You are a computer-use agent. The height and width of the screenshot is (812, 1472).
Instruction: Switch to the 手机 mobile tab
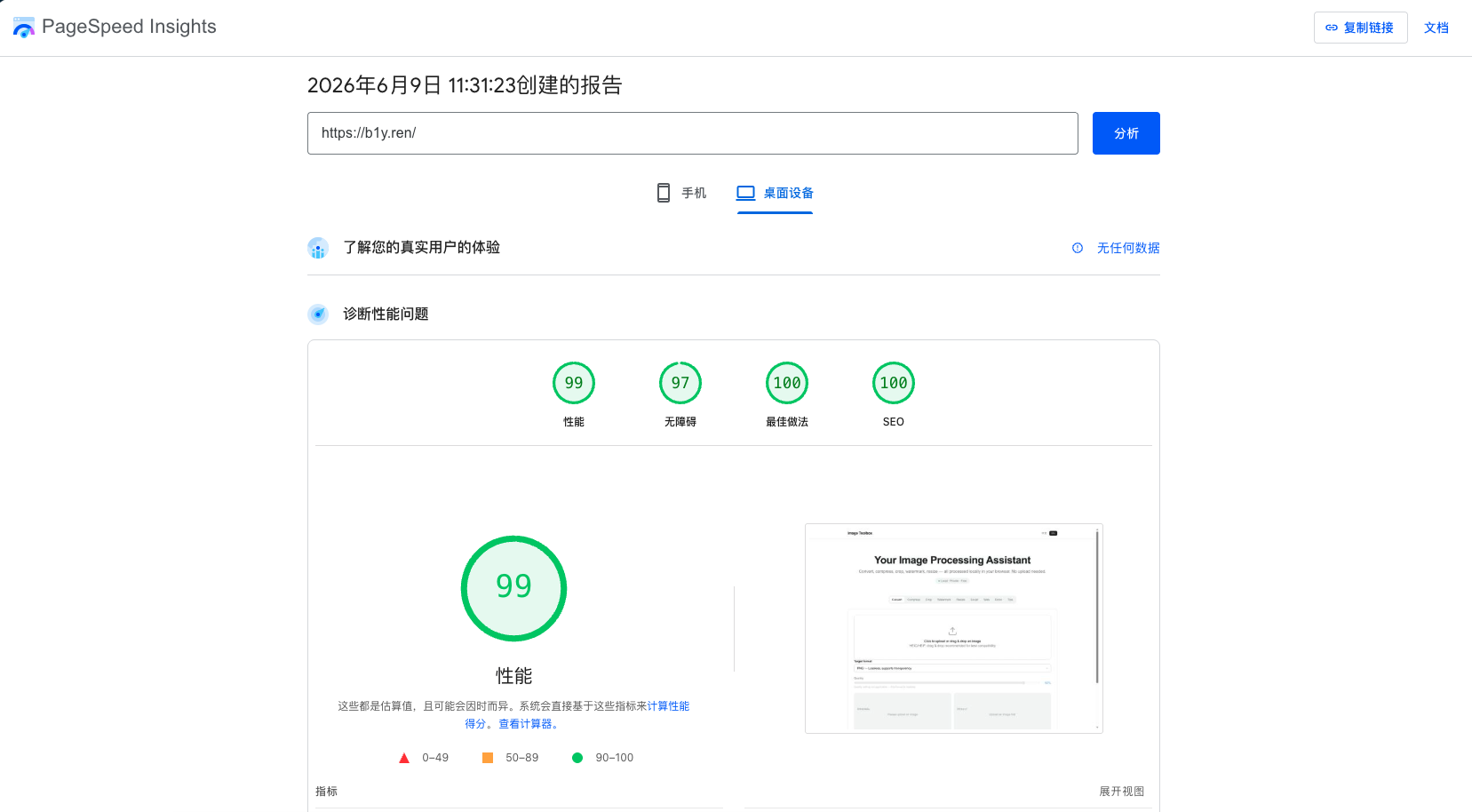click(x=680, y=193)
